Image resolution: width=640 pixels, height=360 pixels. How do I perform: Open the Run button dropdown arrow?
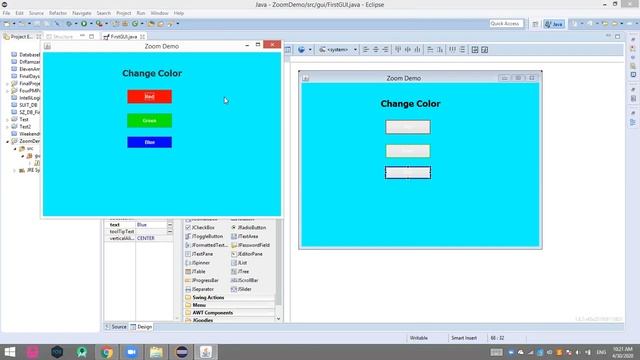click(x=91, y=24)
